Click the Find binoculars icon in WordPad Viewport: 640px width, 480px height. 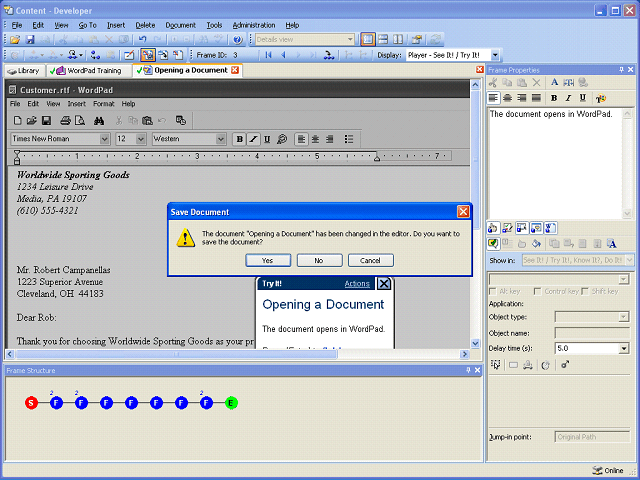99,120
